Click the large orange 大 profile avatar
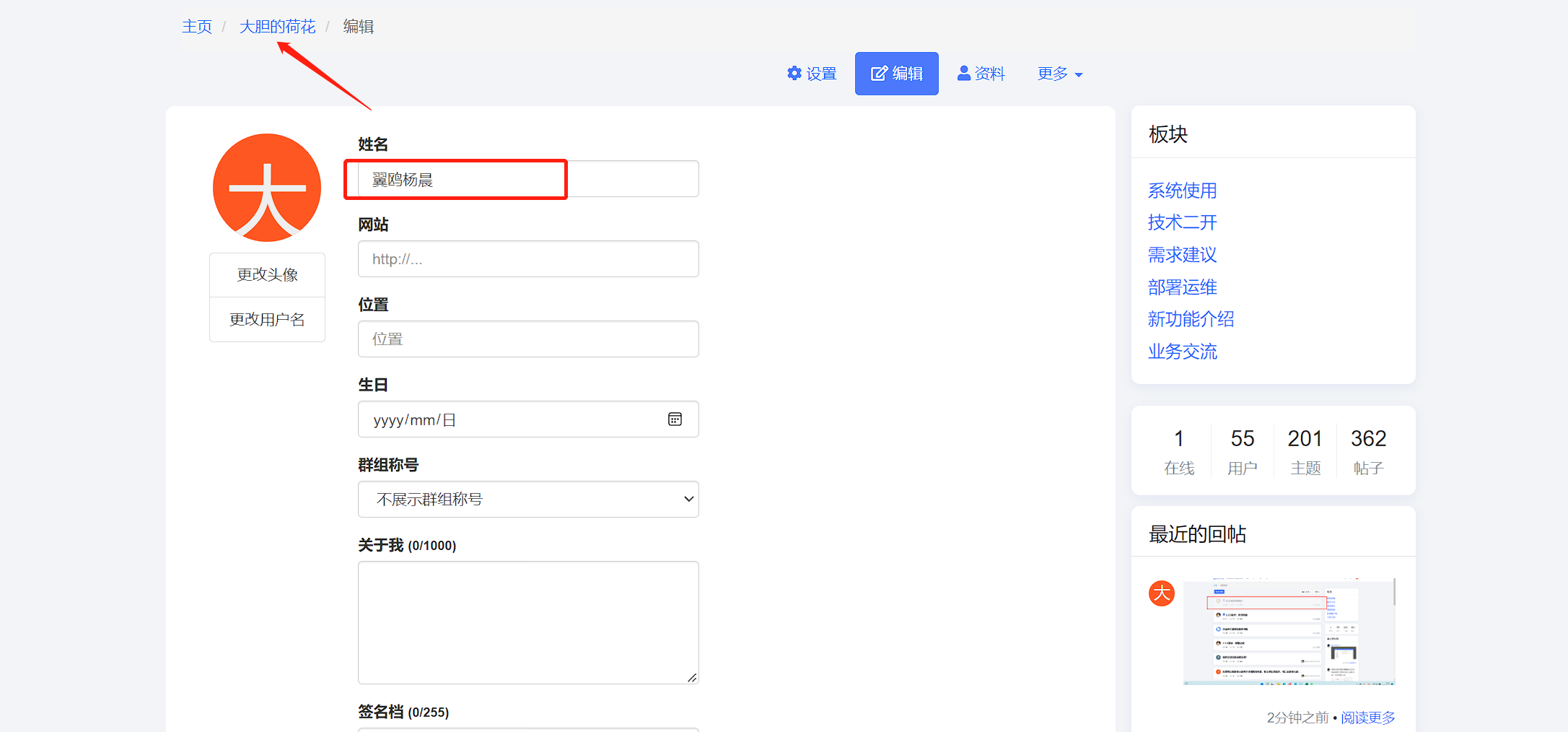The width and height of the screenshot is (1568, 732). 267,188
